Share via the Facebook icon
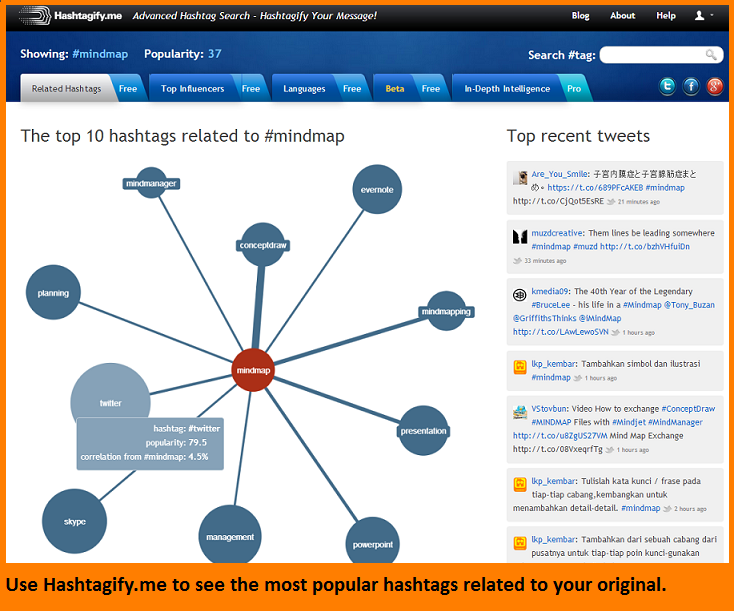The width and height of the screenshot is (734, 611). coord(691,86)
